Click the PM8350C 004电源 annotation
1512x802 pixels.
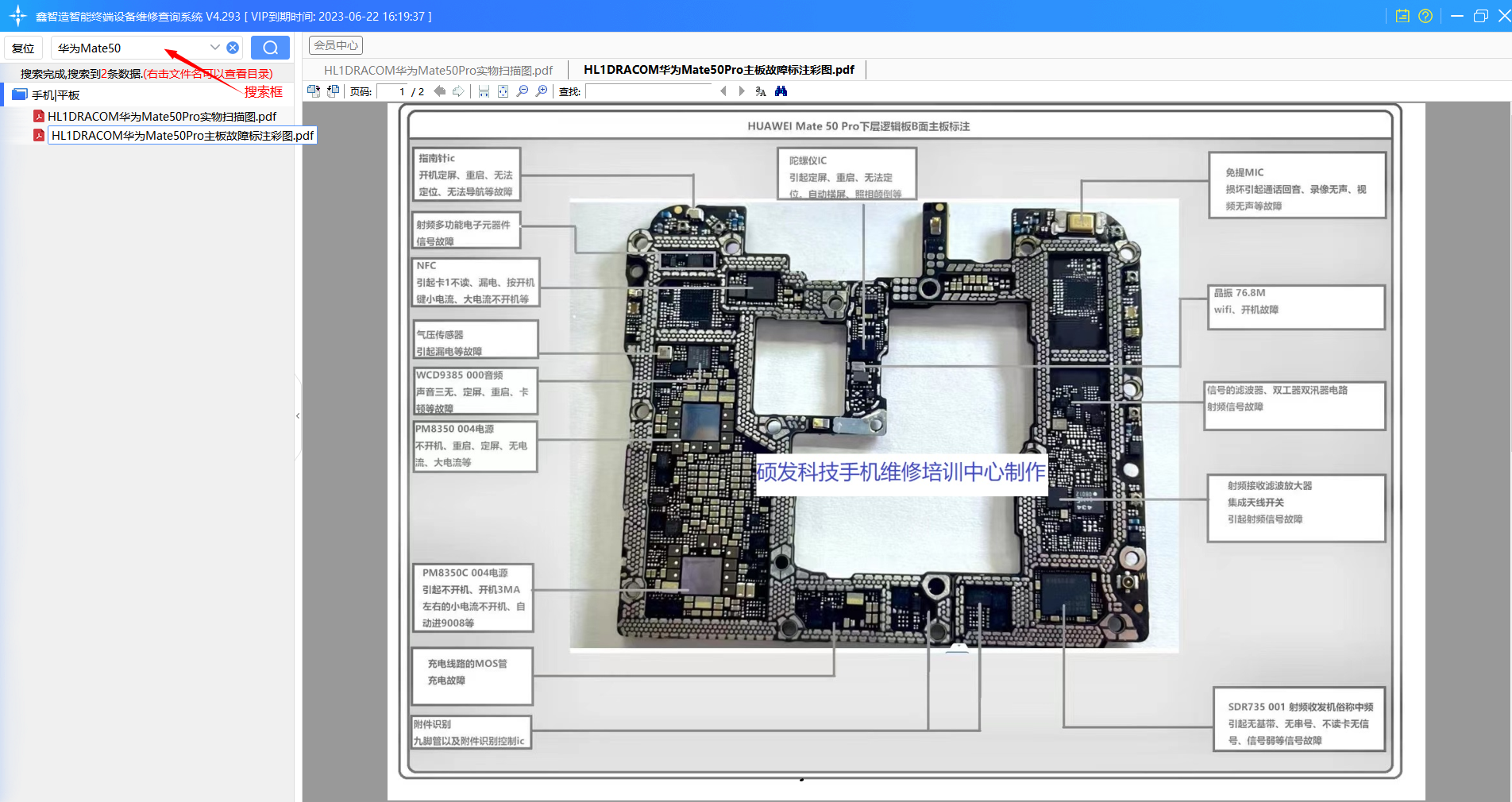point(472,597)
